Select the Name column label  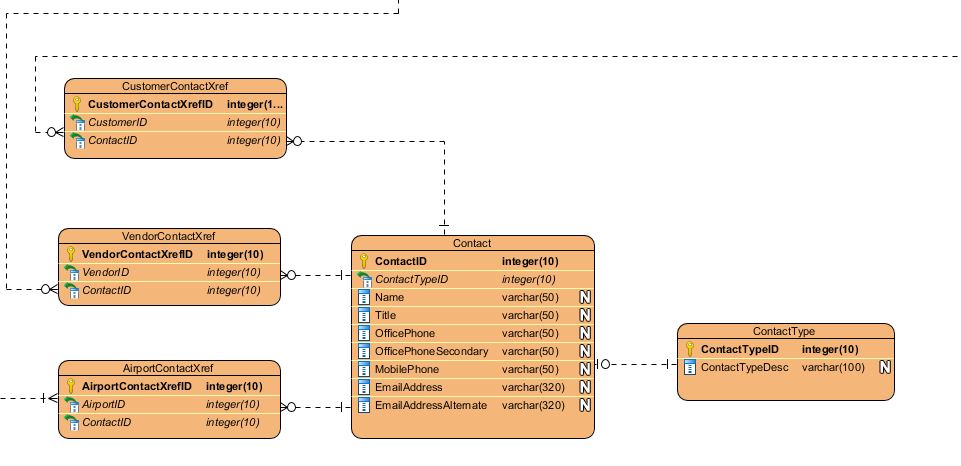pyautogui.click(x=389, y=297)
